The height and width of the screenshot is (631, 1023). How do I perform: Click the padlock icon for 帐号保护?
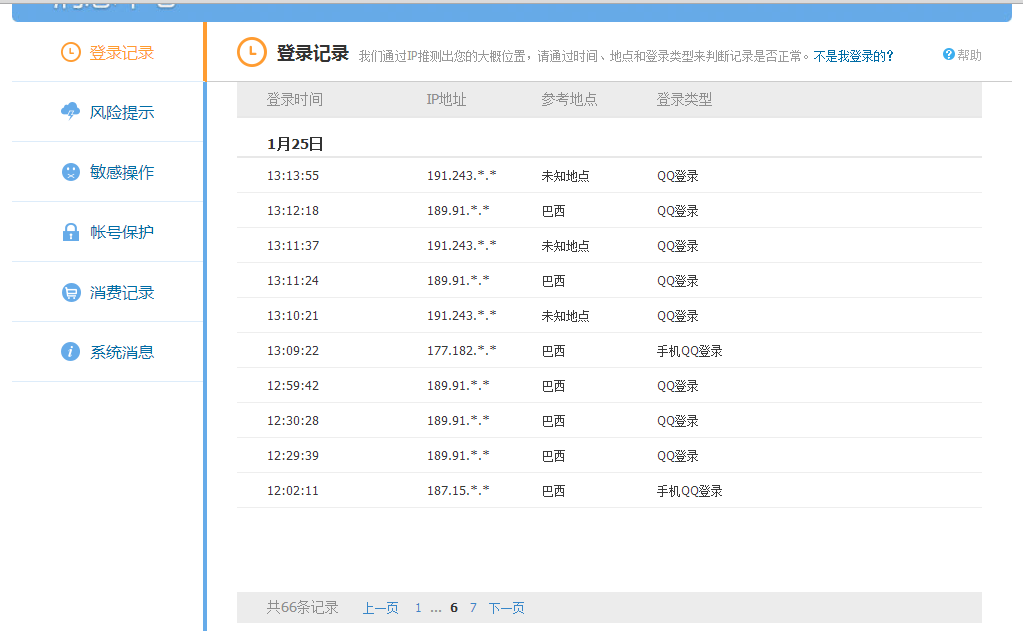(x=70, y=232)
